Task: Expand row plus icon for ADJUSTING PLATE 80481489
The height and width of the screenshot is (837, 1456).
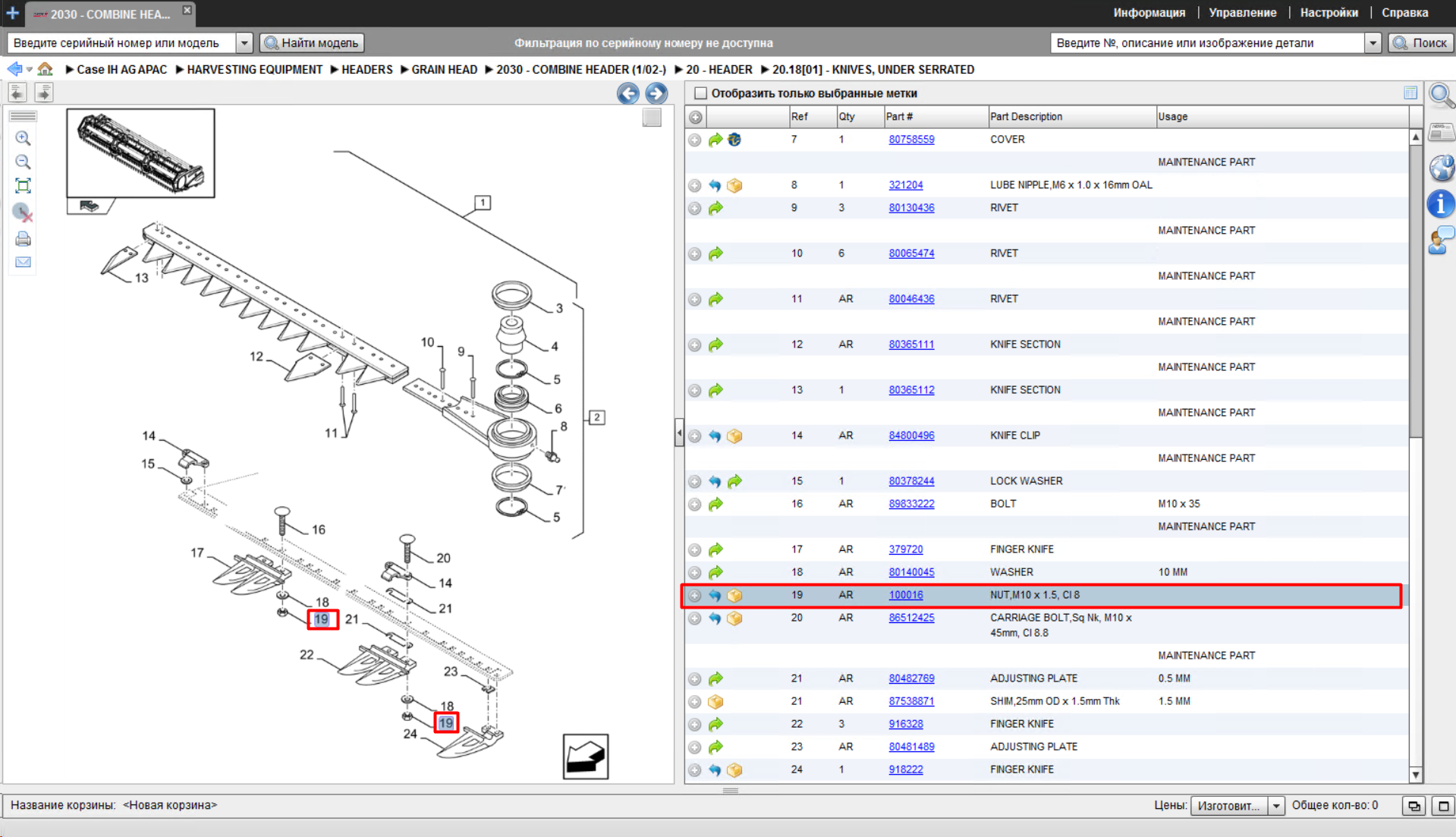Action: (695, 747)
